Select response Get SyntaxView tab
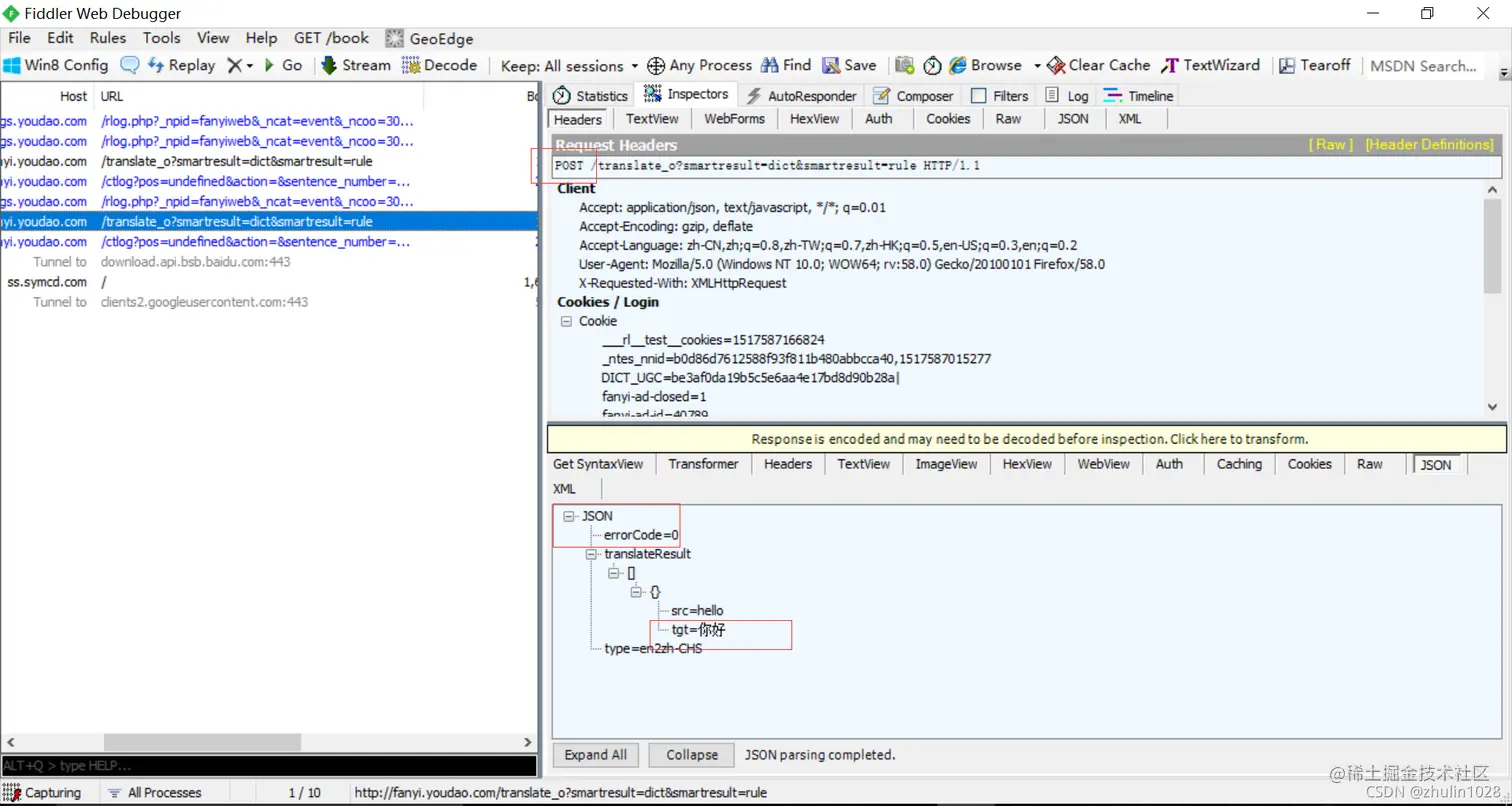1512x806 pixels. click(x=598, y=464)
